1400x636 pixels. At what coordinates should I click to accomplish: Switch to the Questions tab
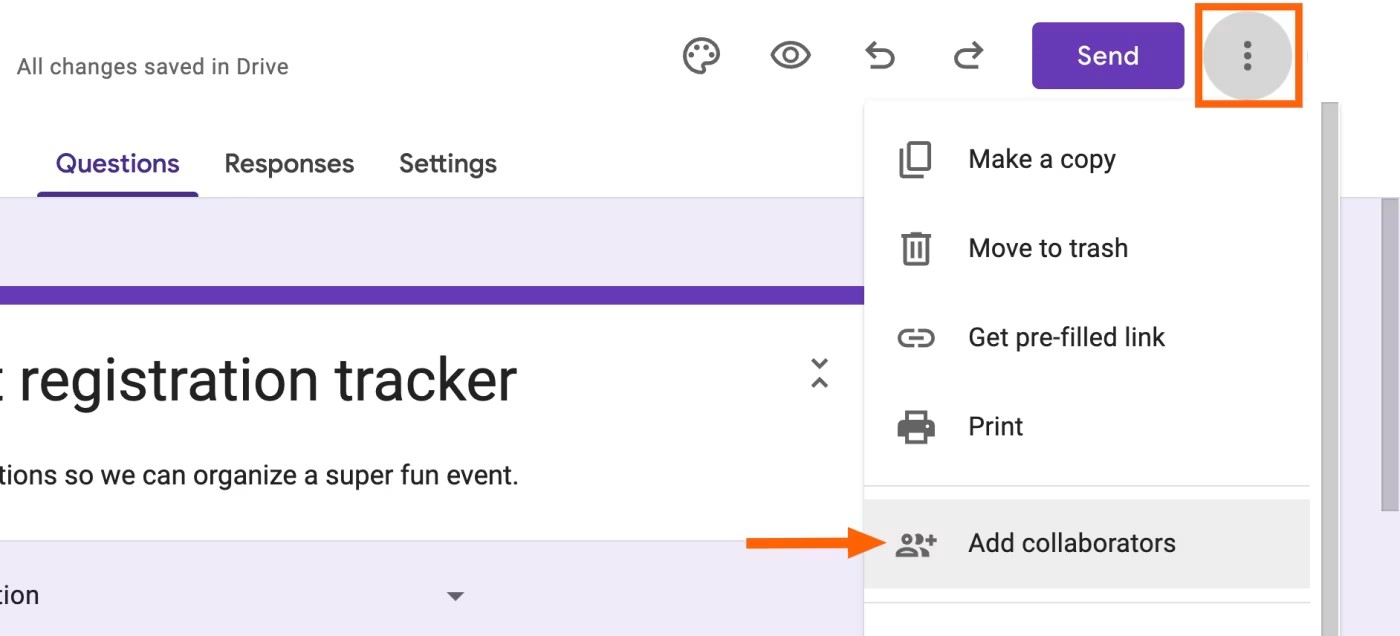[x=118, y=164]
